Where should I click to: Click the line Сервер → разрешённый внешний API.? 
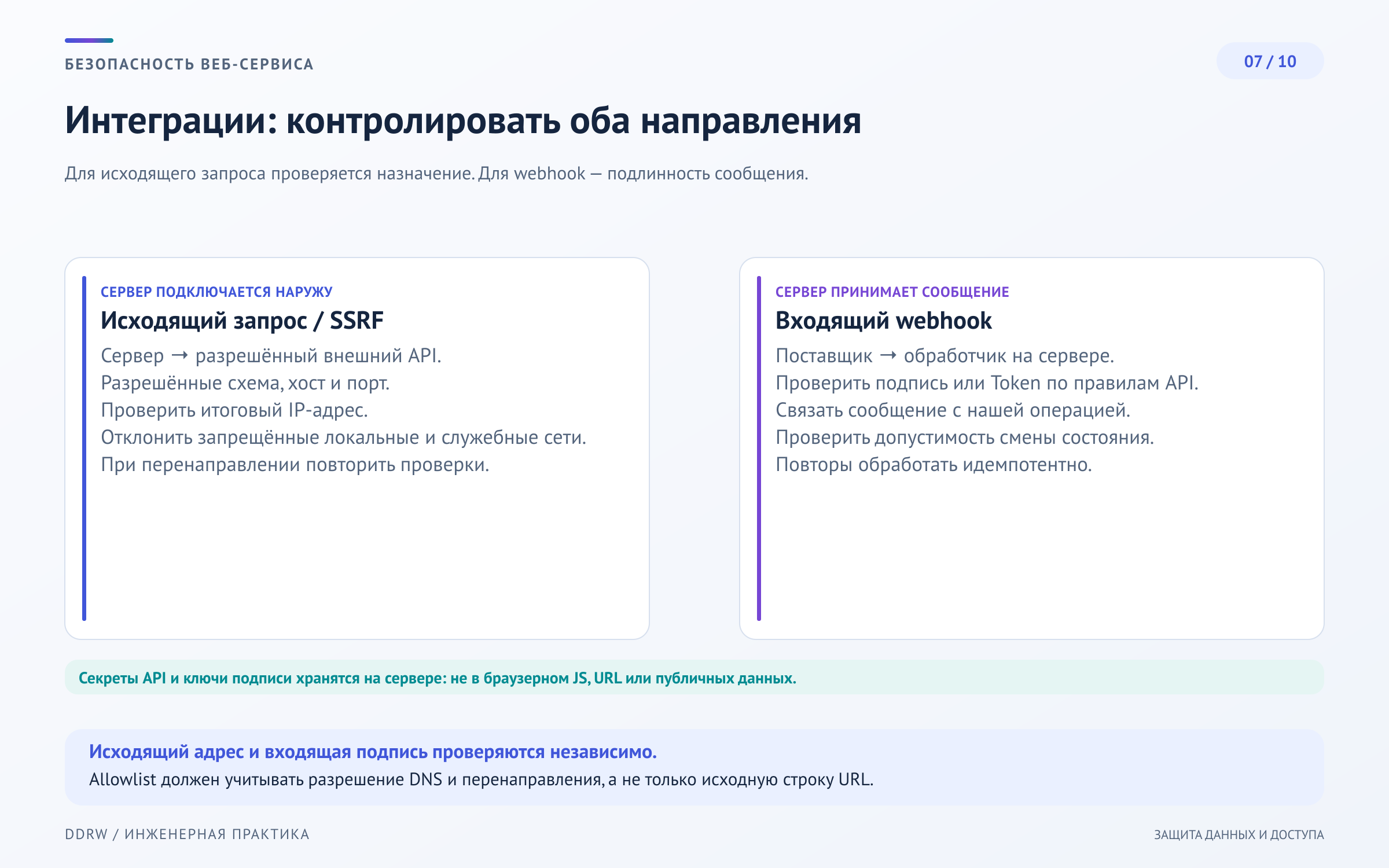[x=271, y=355]
